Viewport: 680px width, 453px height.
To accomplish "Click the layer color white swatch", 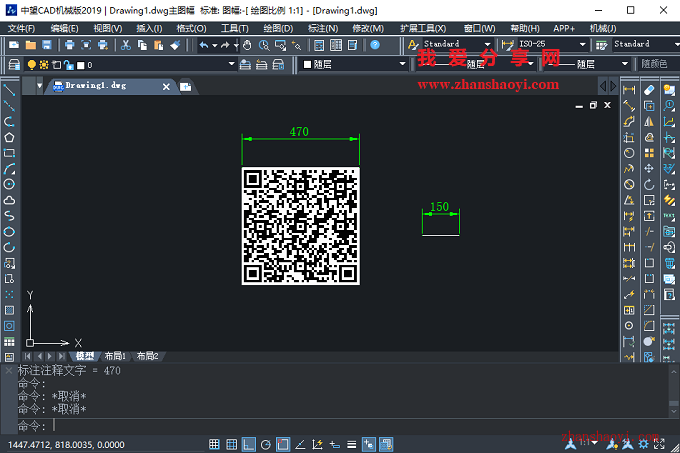I will [81, 65].
